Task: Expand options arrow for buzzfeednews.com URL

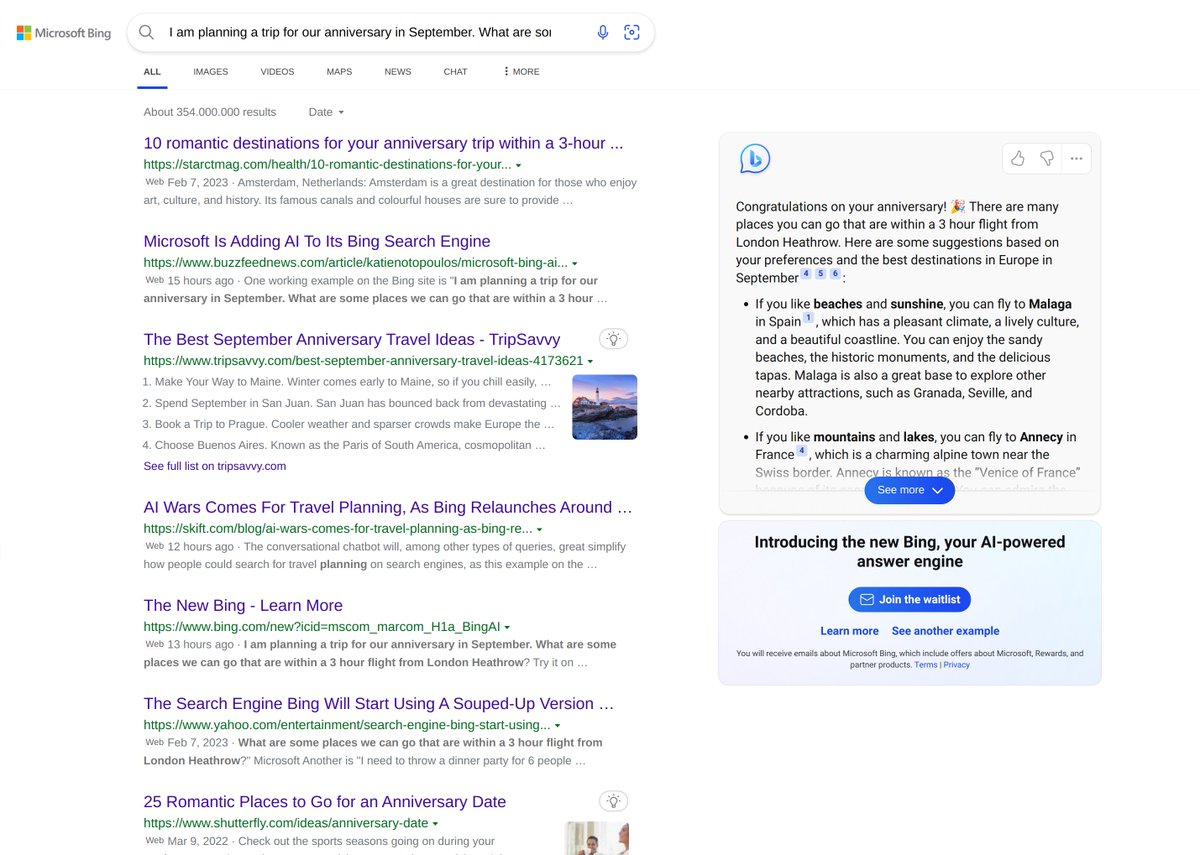Action: (574, 263)
